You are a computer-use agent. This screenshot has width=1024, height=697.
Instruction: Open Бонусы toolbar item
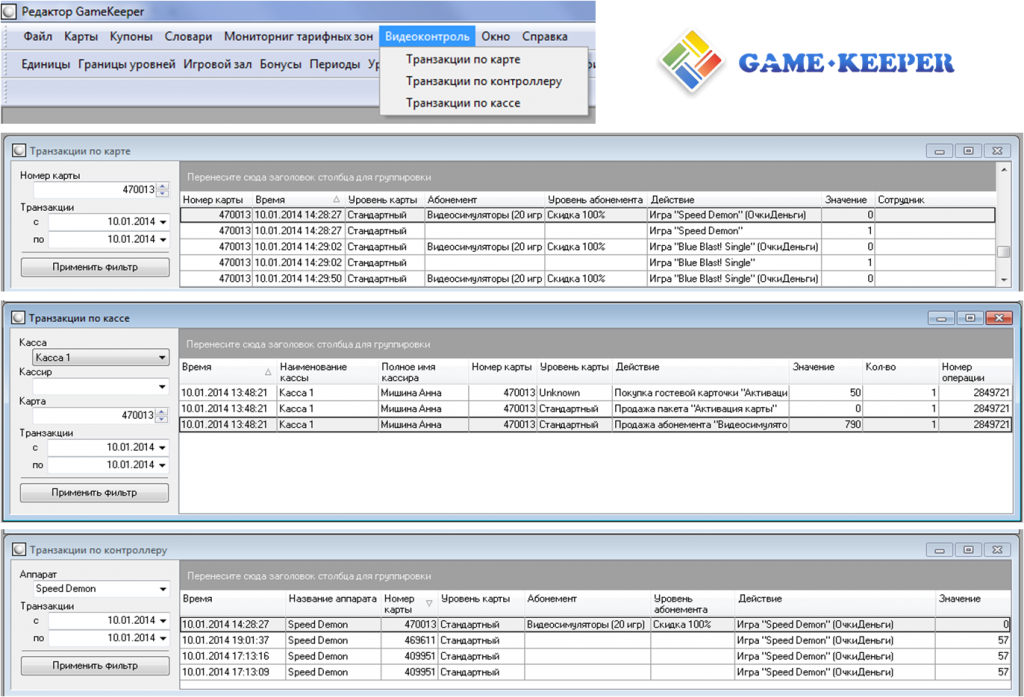[x=281, y=64]
